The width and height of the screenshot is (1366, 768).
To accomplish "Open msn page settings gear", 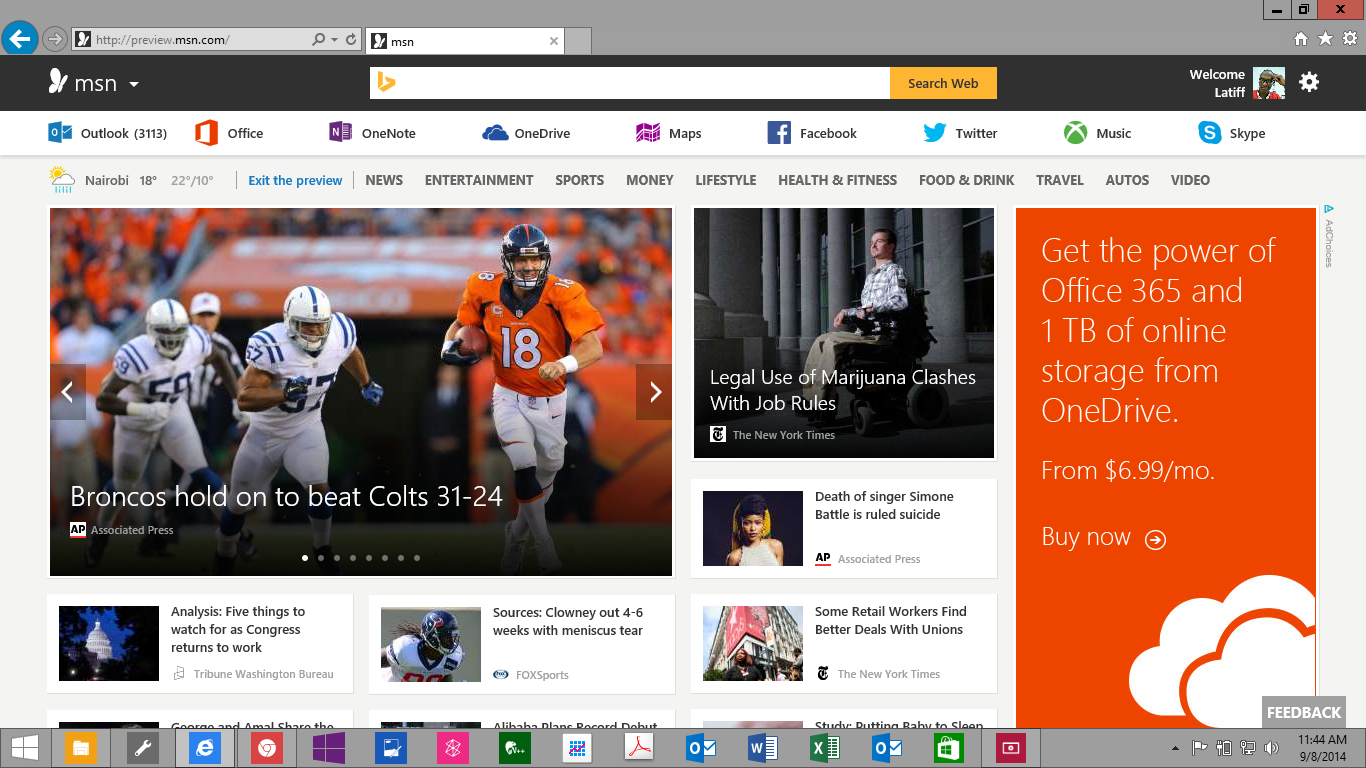I will [1309, 82].
